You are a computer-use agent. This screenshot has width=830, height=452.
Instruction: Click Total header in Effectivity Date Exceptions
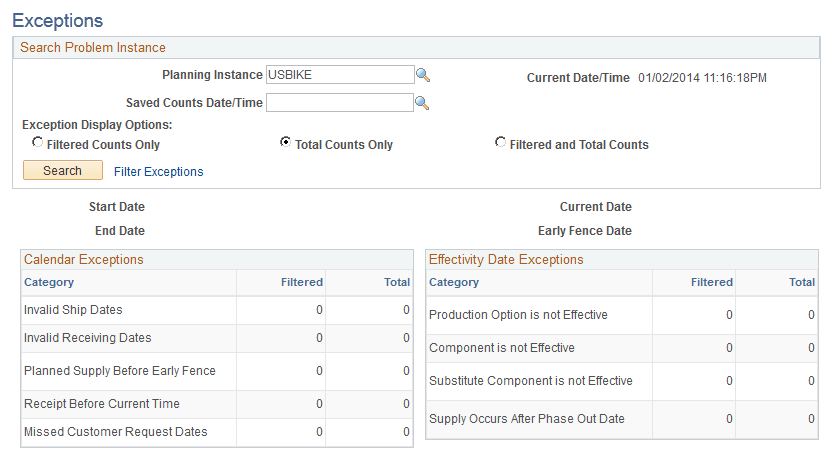[x=802, y=283]
